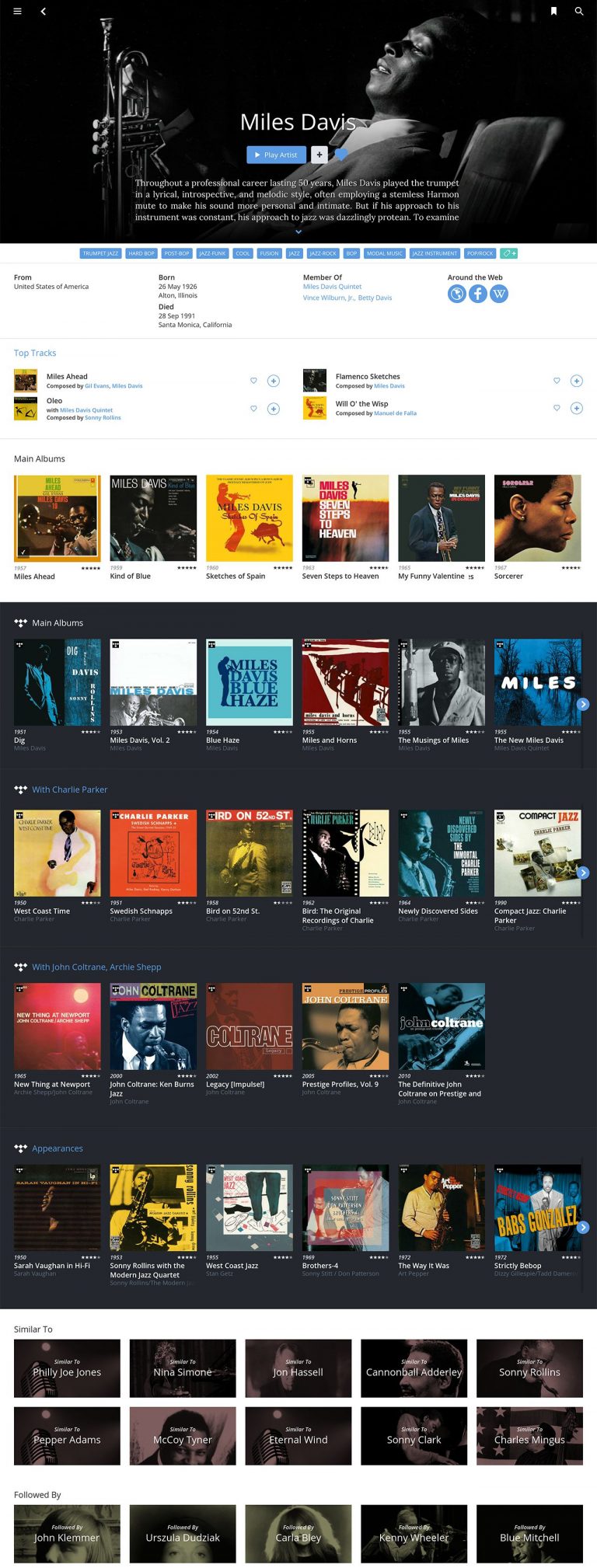Select the MODAL MUSIC tag
The height and width of the screenshot is (1568, 597).
pos(385,253)
